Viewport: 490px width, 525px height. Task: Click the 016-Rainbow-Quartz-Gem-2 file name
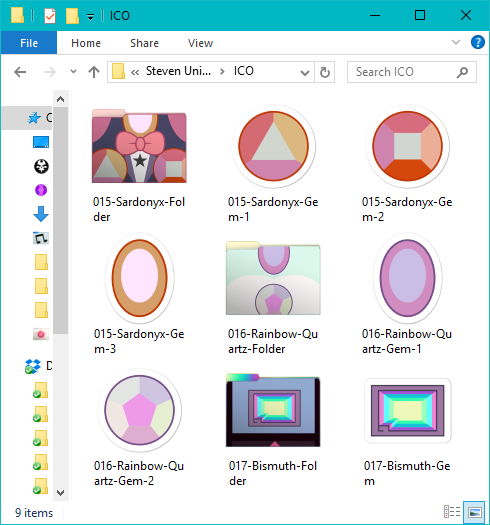coord(139,473)
